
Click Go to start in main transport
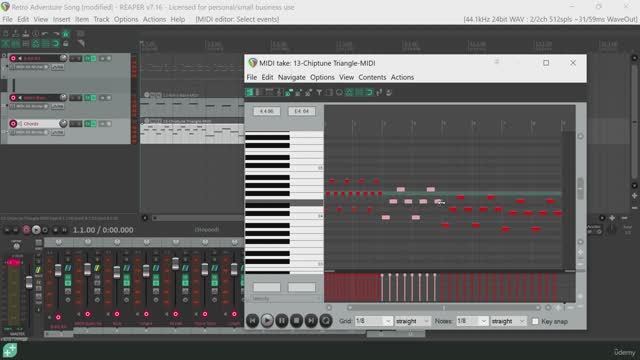coord(7,230)
